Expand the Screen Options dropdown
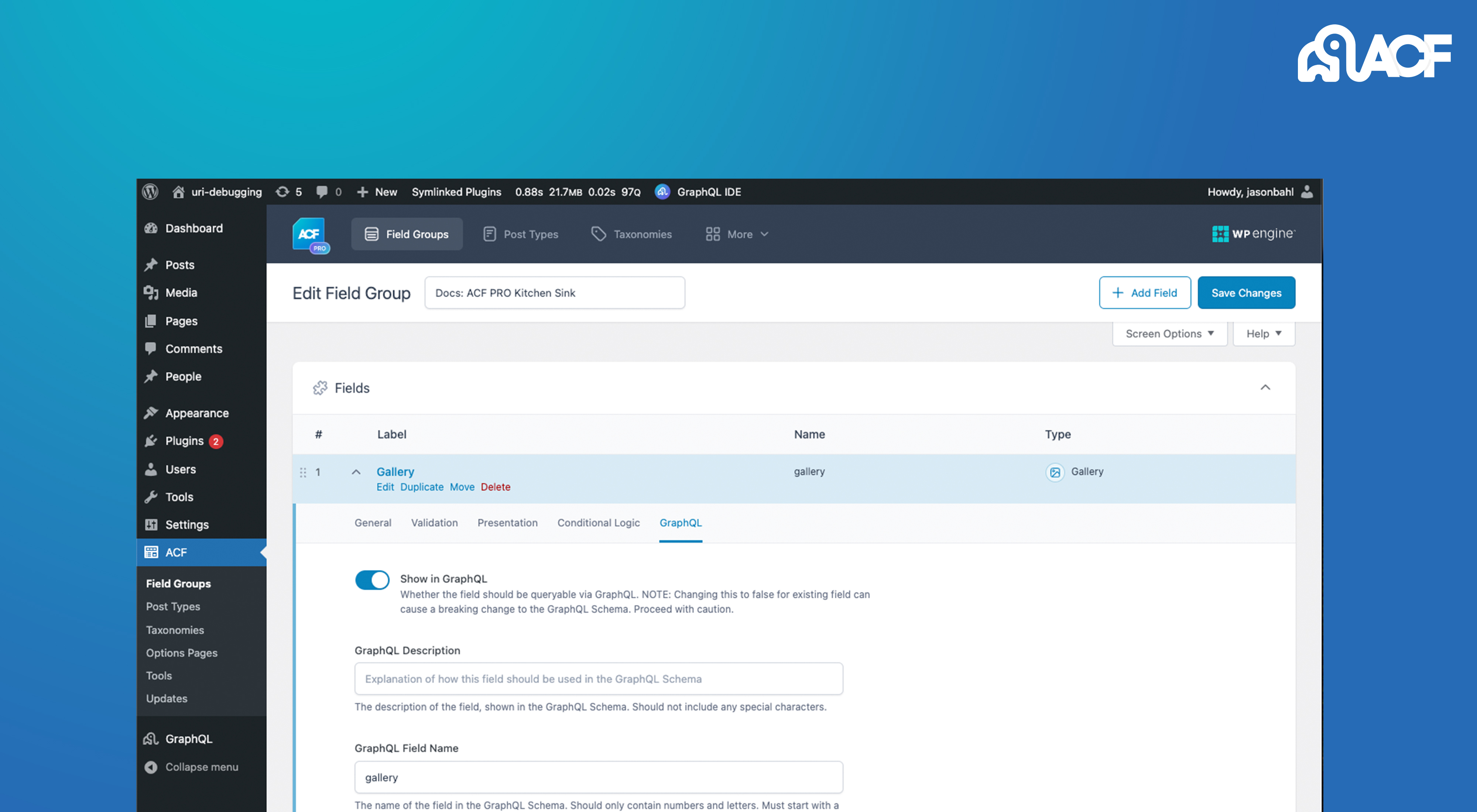This screenshot has width=1477, height=812. tap(1168, 333)
